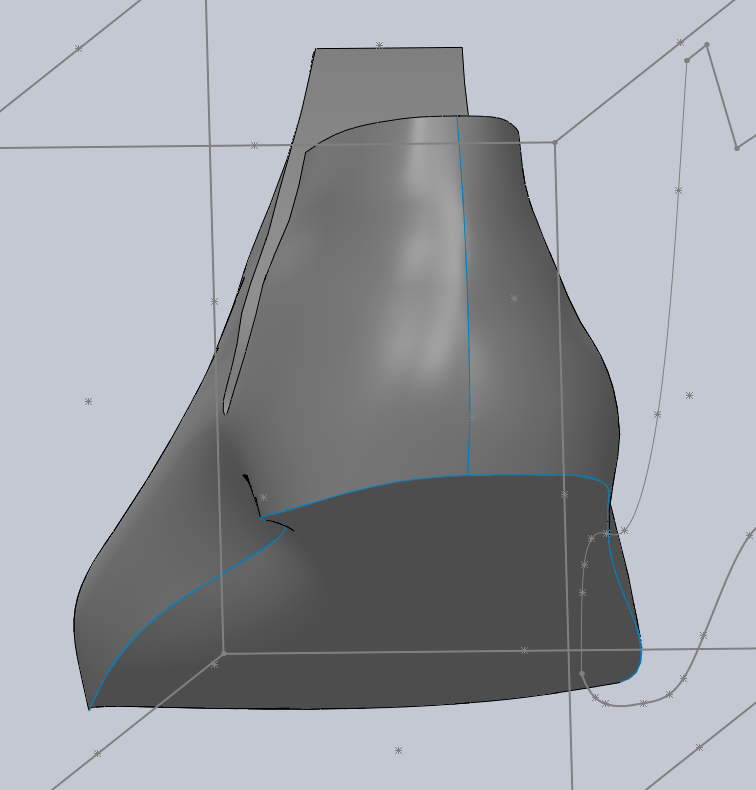The width and height of the screenshot is (756, 790).
Task: Select the flat rectangular surface atop the model
Action: 387,85
